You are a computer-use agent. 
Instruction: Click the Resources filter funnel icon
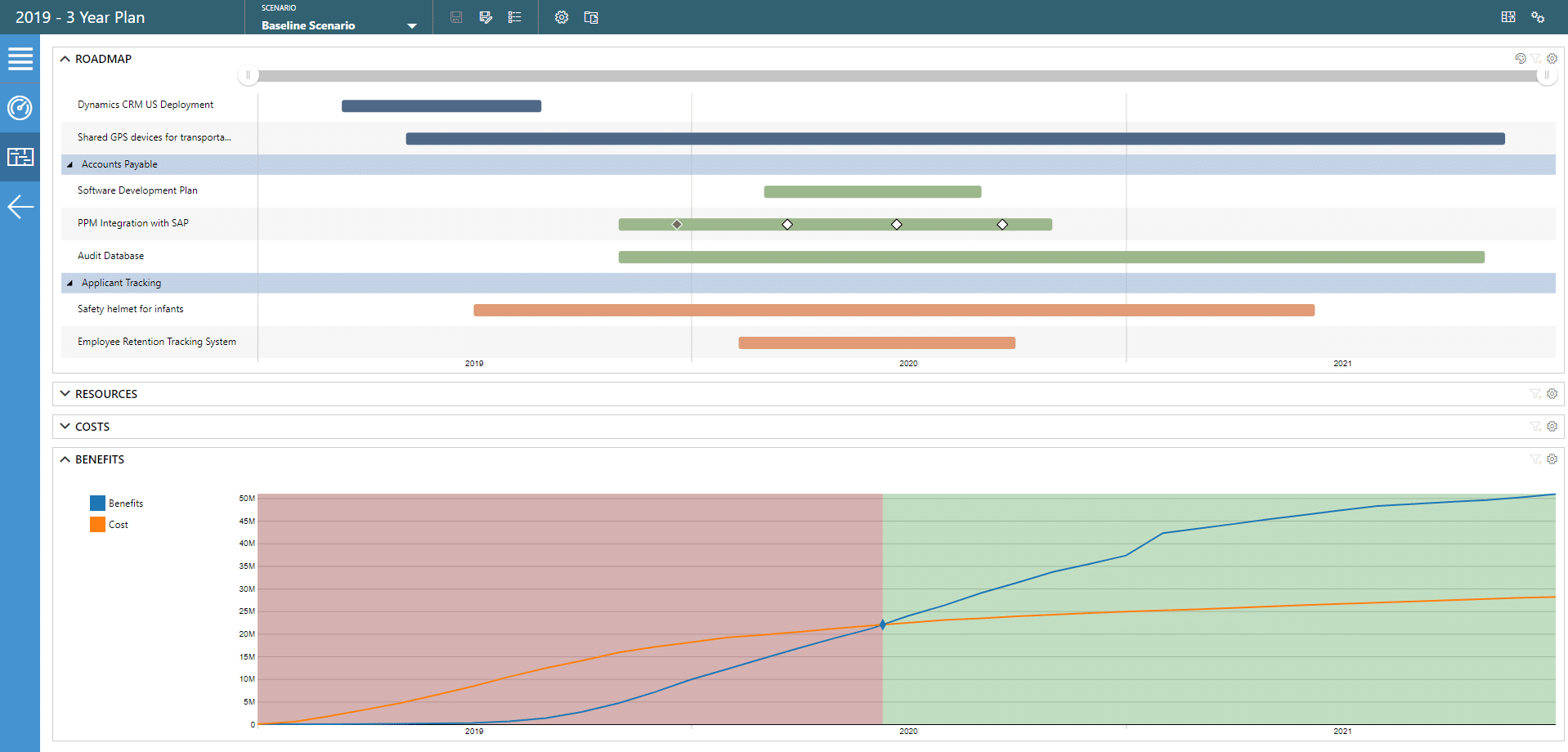pos(1536,394)
